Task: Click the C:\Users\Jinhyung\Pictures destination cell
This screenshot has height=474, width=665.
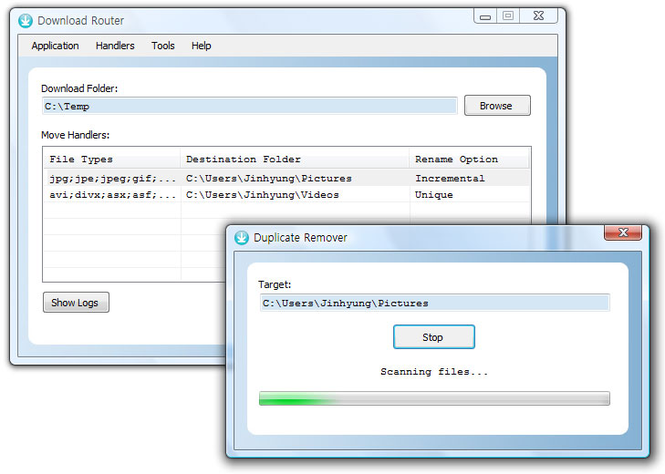Action: point(268,178)
